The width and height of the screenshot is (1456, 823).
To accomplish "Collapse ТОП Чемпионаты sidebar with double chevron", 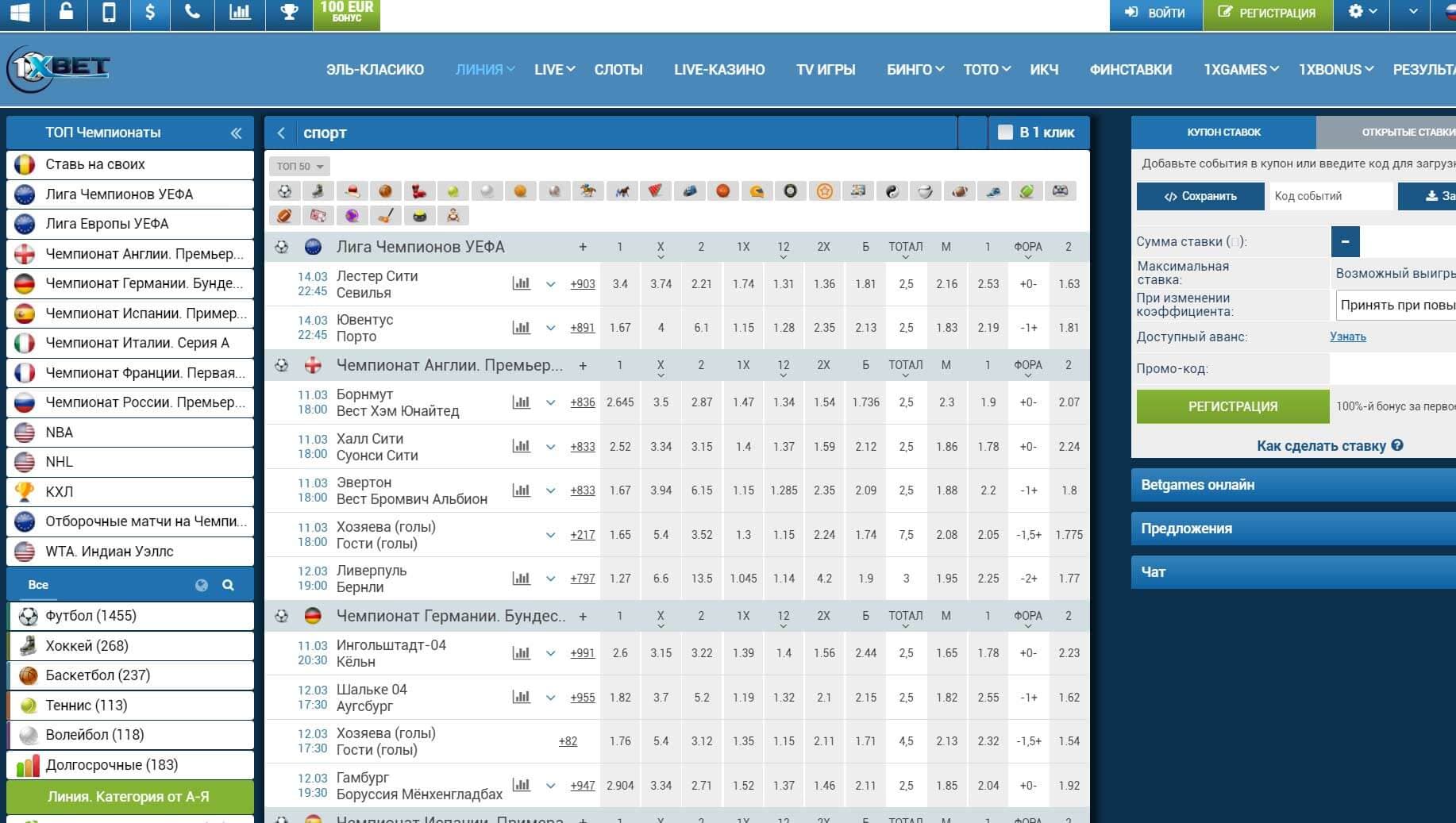I will (x=236, y=133).
